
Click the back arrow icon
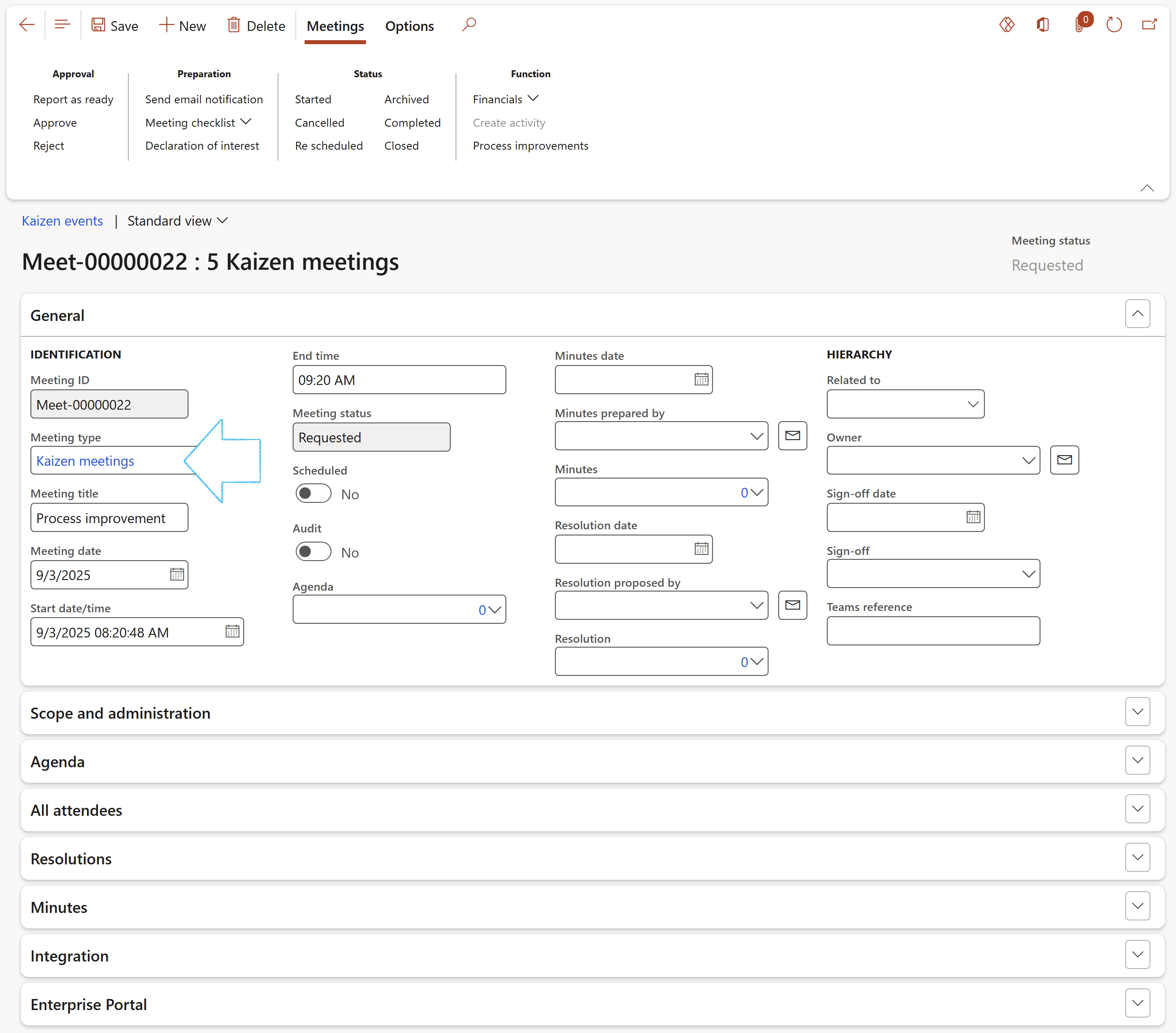[x=26, y=25]
